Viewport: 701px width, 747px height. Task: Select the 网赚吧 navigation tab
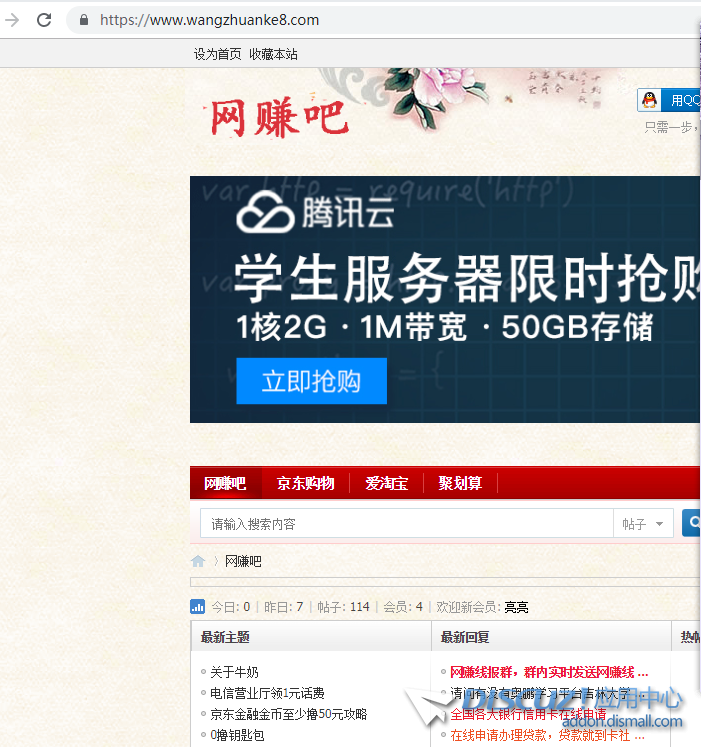pos(225,483)
